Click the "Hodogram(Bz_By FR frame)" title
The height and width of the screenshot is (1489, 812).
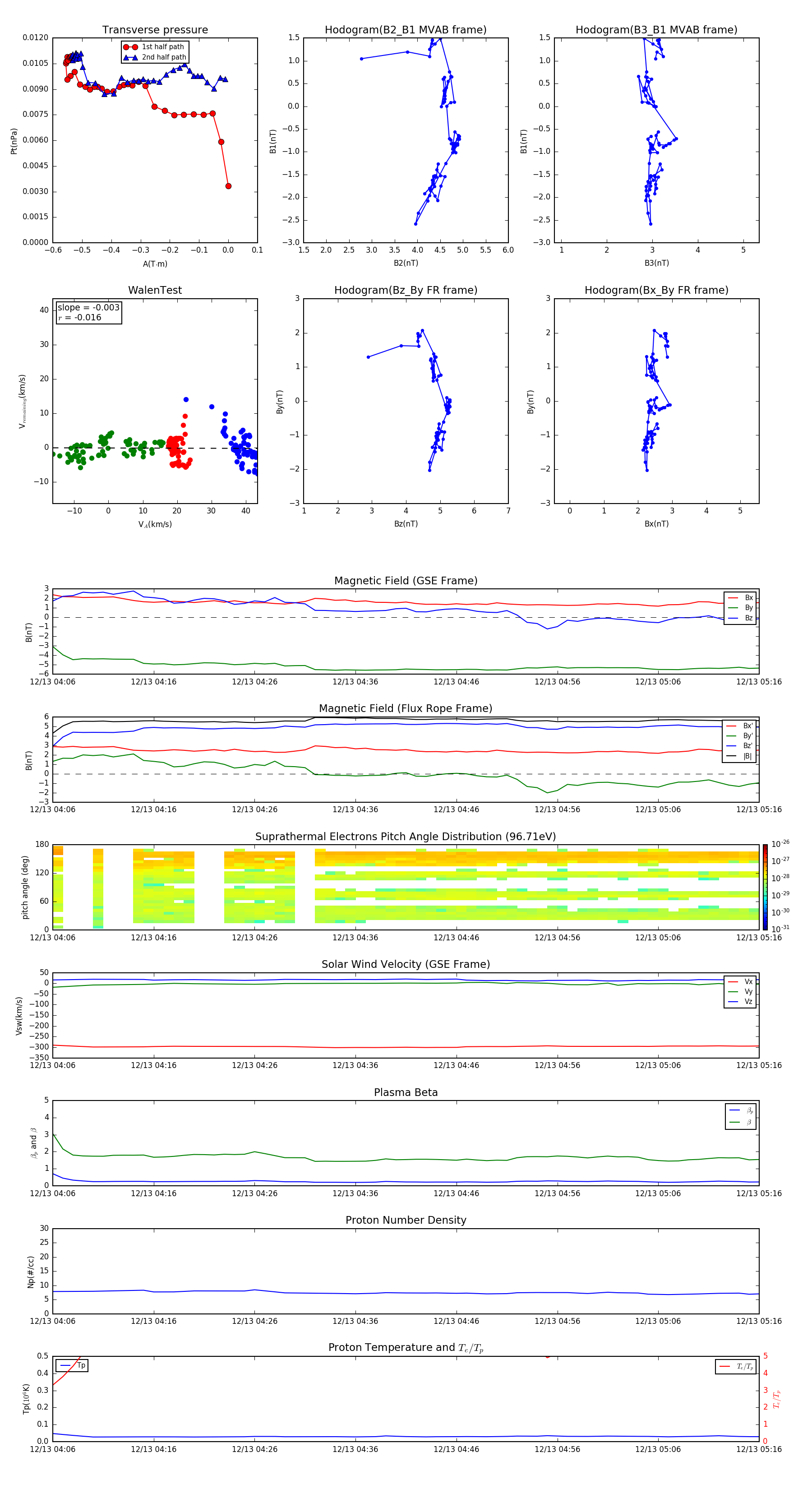click(406, 290)
